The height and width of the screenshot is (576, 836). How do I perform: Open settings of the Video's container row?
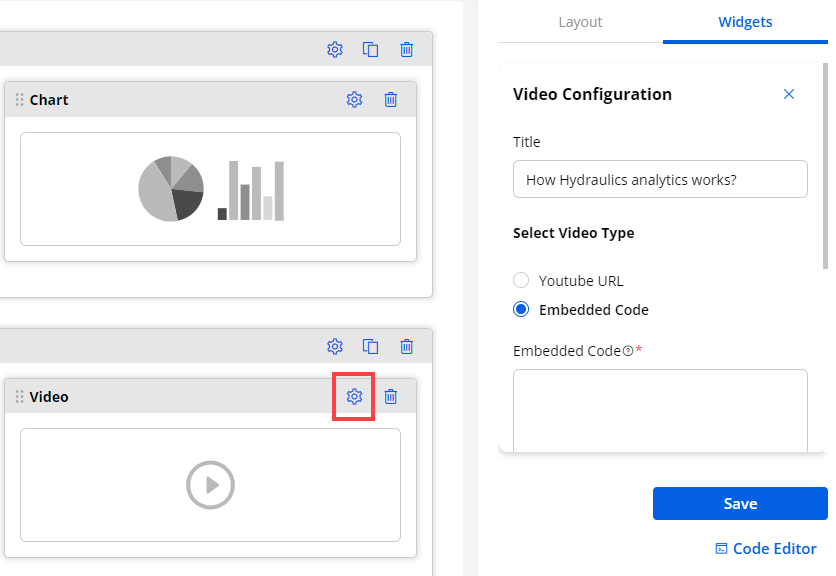click(335, 347)
